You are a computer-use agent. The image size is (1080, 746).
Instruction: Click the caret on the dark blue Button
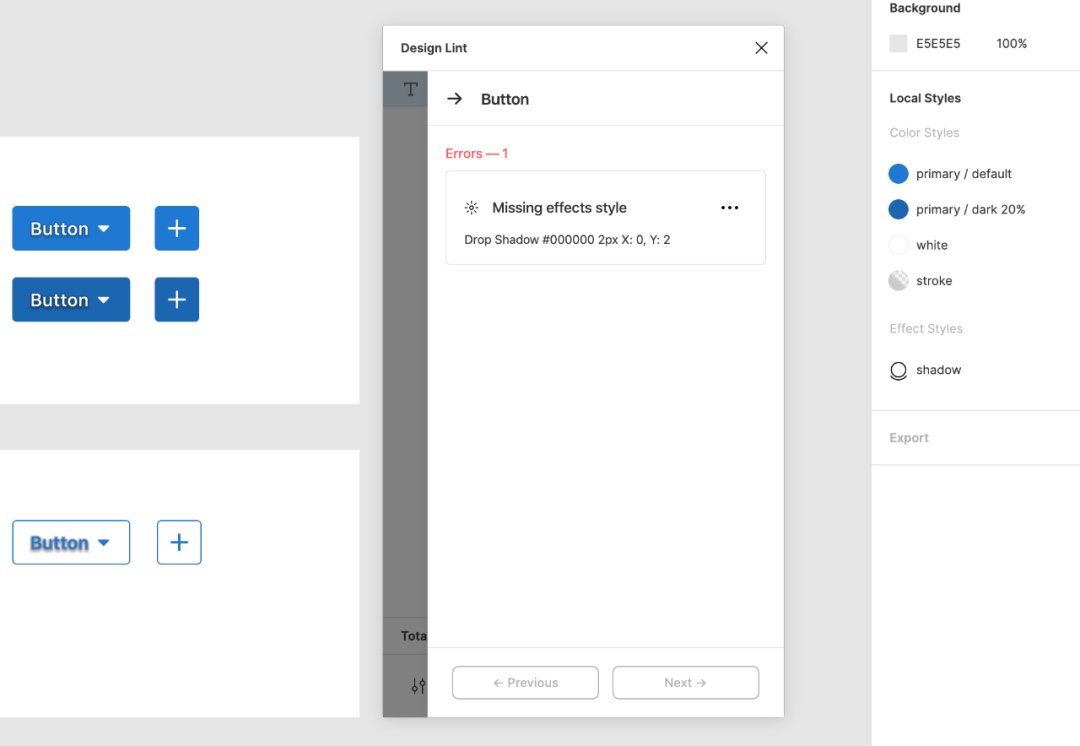104,300
